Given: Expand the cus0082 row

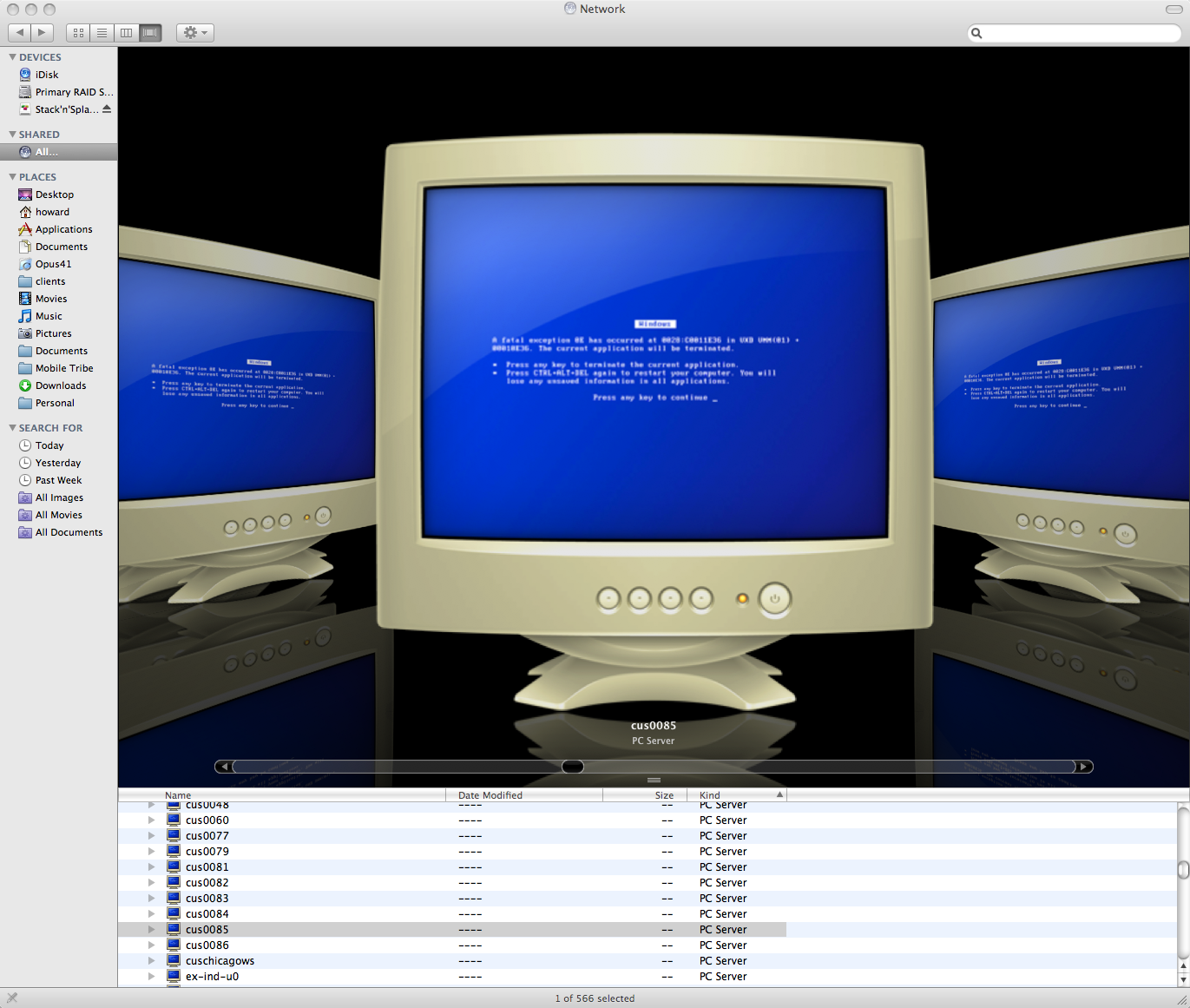Looking at the screenshot, I should pos(151,883).
